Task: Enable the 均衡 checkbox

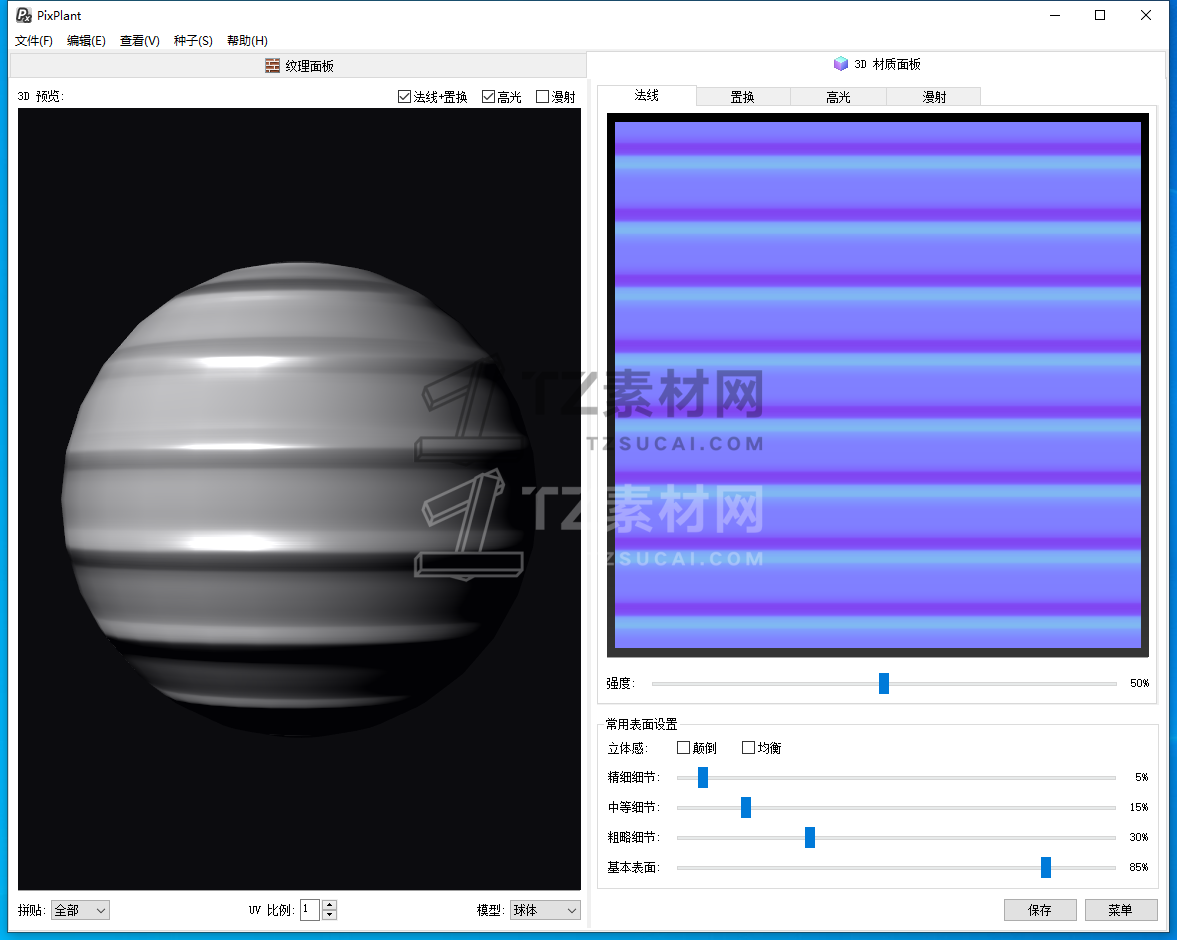Action: (748, 748)
